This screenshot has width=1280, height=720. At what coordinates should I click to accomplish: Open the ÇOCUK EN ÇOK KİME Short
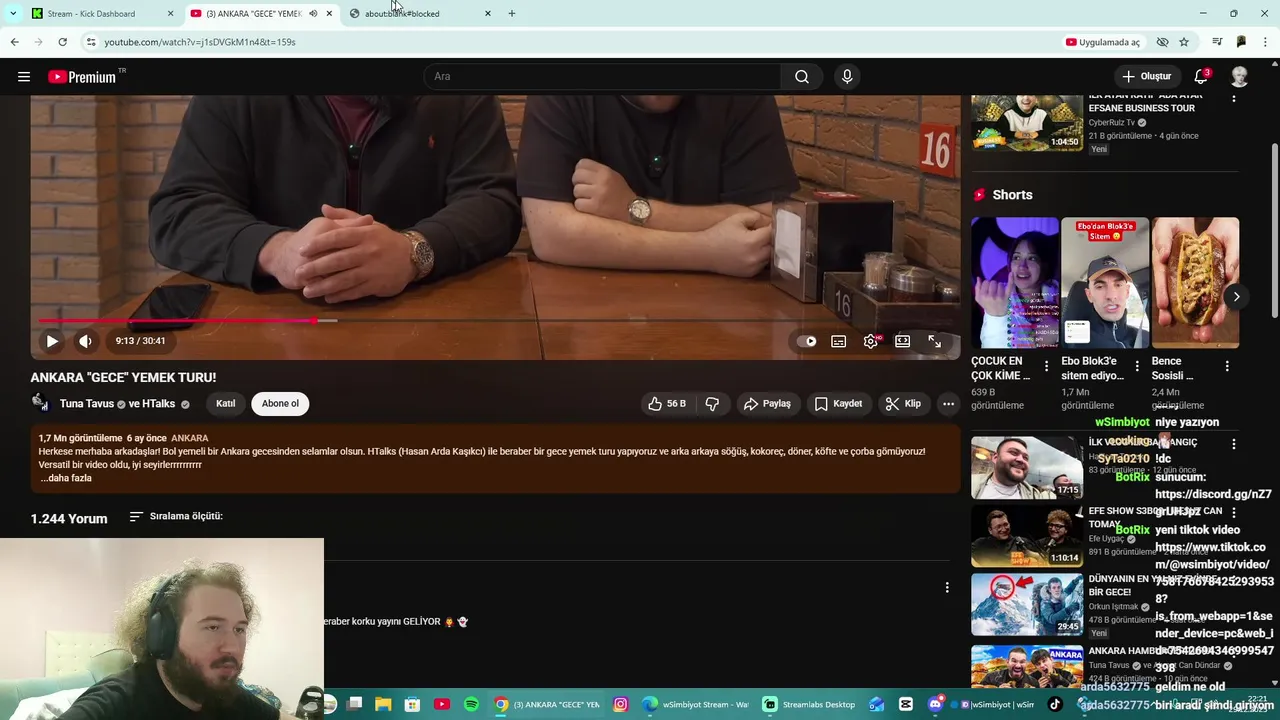(1014, 283)
